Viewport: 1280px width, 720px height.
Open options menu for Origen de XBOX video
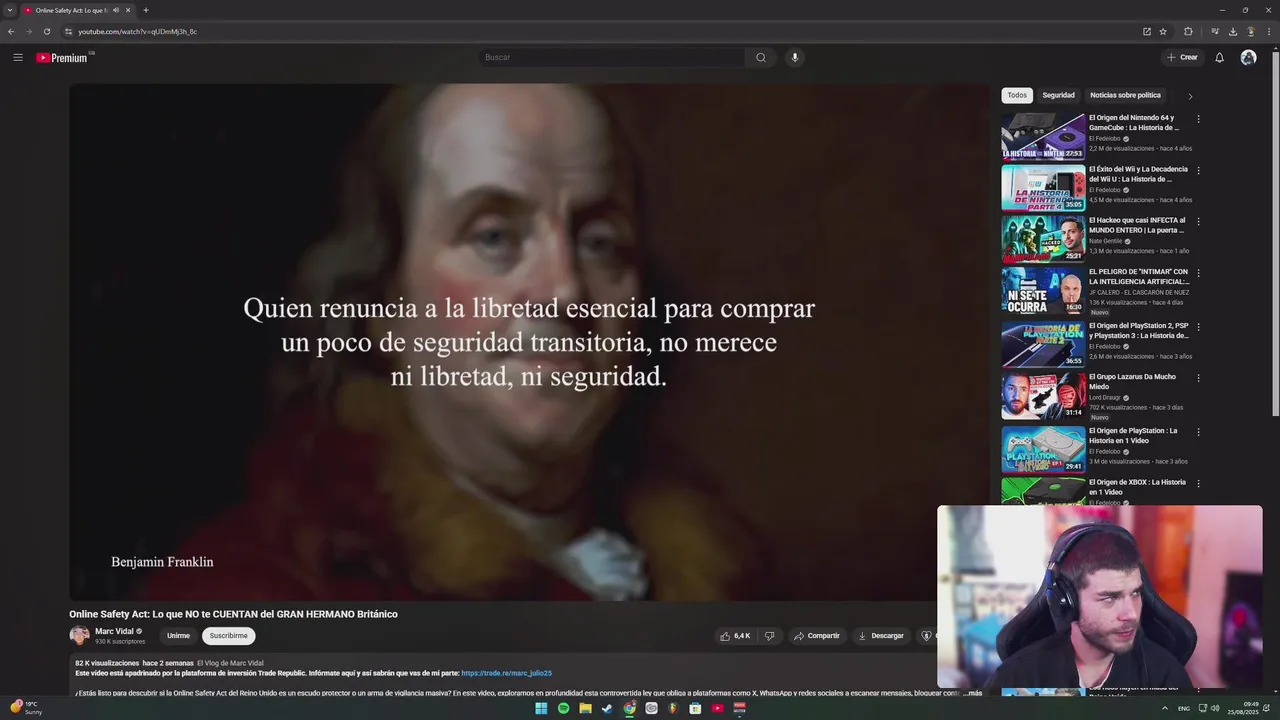[1198, 483]
